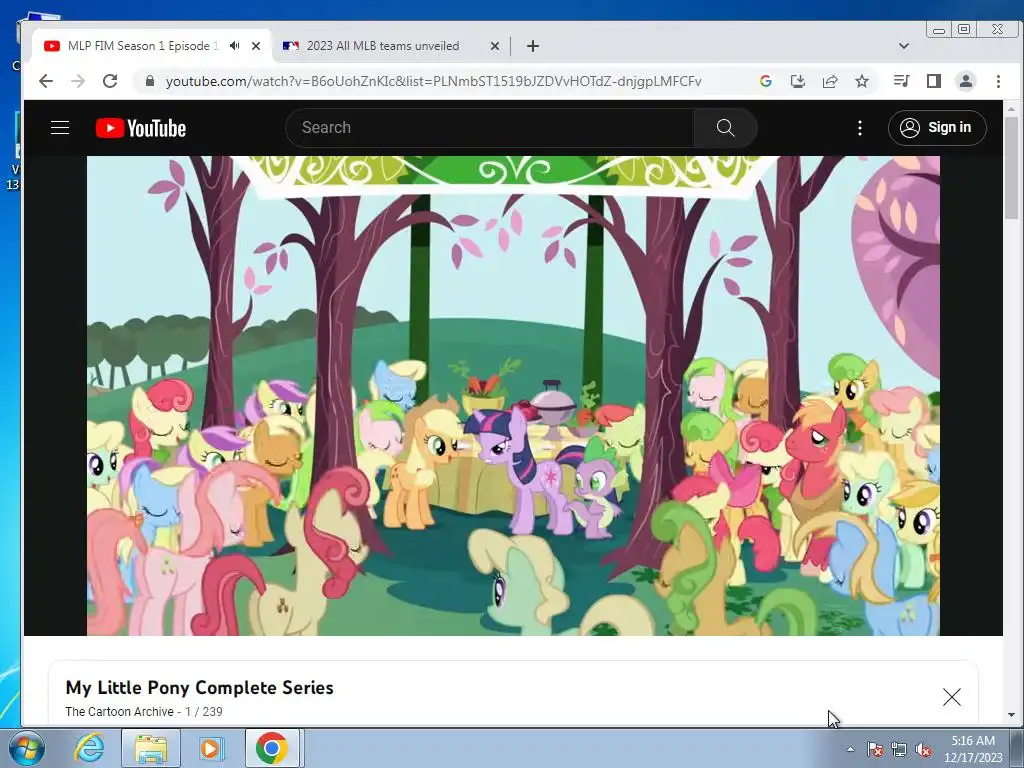Open My Little Pony Complete Series playlist title
The width and height of the screenshot is (1024, 768).
coord(199,688)
